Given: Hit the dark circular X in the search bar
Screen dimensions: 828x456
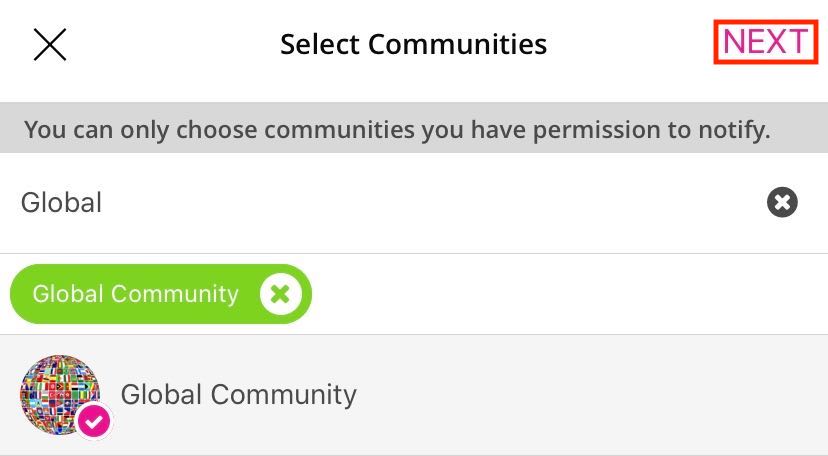Looking at the screenshot, I should [782, 203].
